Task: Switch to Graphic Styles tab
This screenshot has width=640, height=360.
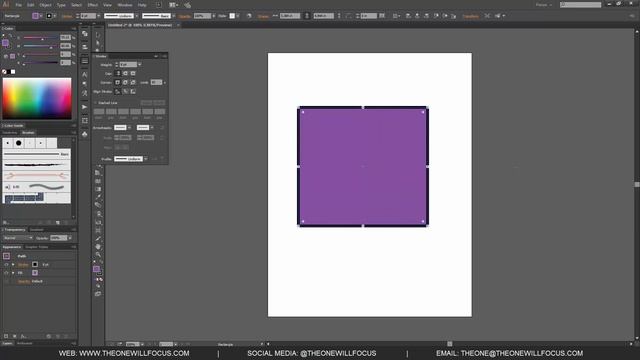Action: click(x=37, y=247)
